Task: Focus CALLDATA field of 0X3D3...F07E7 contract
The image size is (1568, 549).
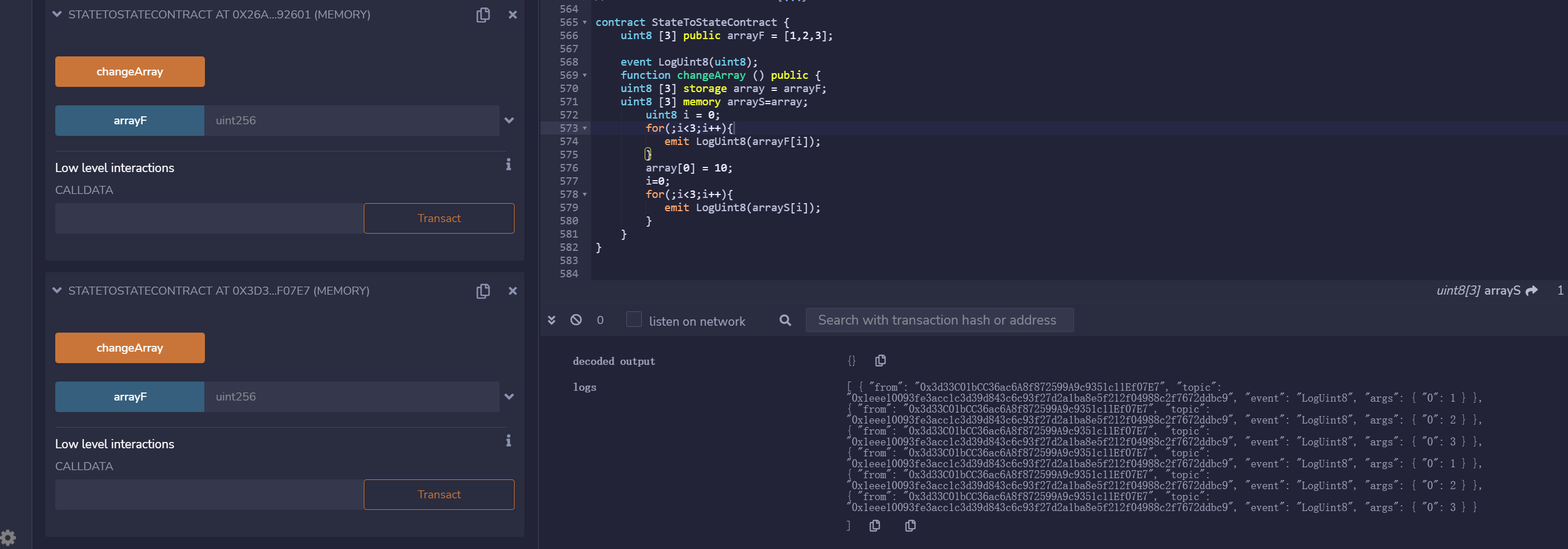Action: (210, 495)
